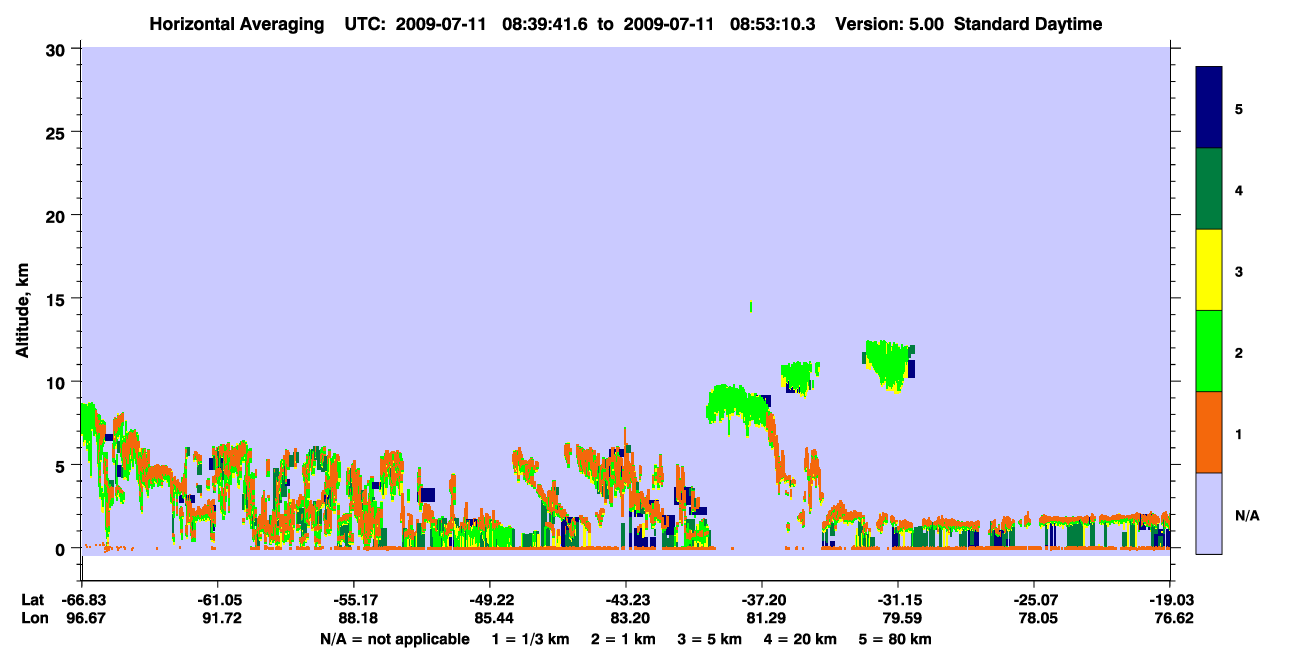Click longitude value '78.05'
The width and height of the screenshot is (1300, 667).
click(1036, 618)
